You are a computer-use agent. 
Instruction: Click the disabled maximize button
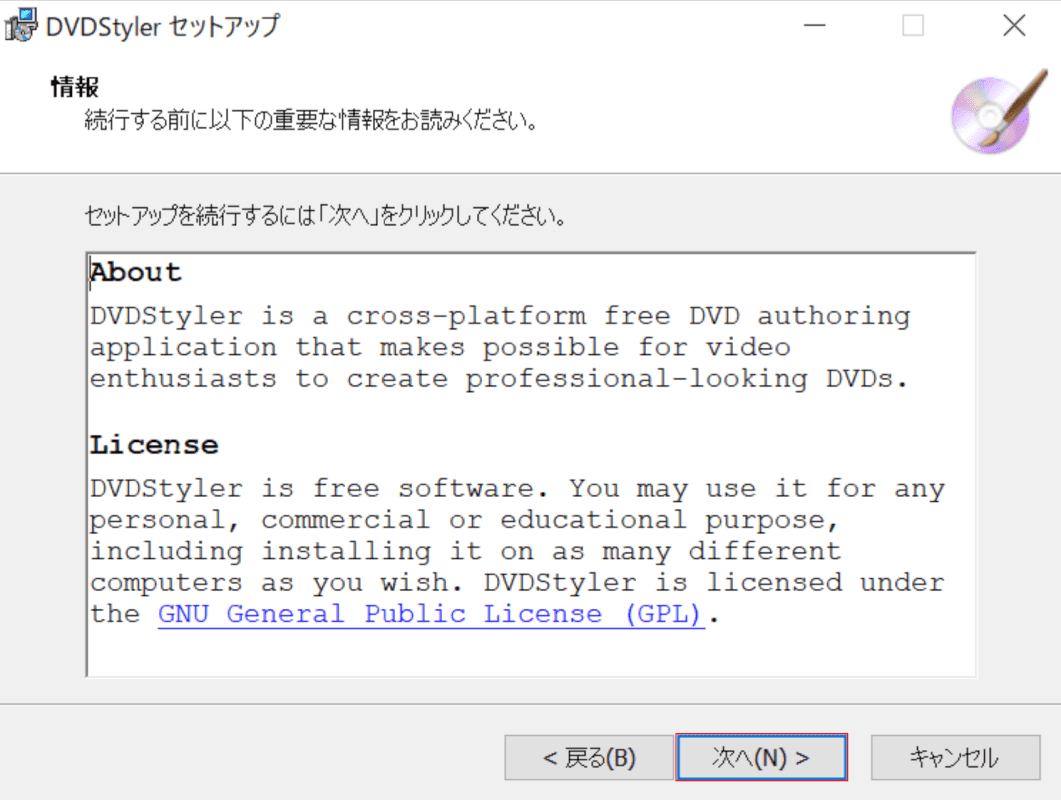pos(913,26)
